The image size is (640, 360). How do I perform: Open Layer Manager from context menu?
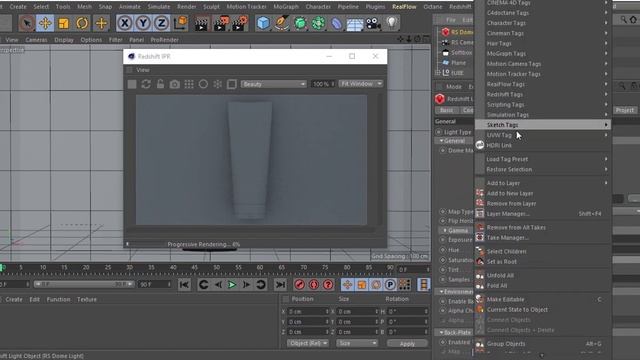point(542,214)
